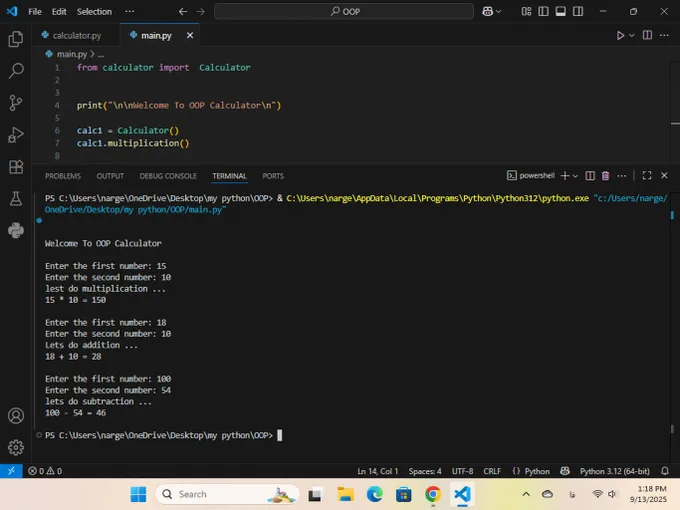Expand the Copilot dropdown in title bar

(500, 12)
